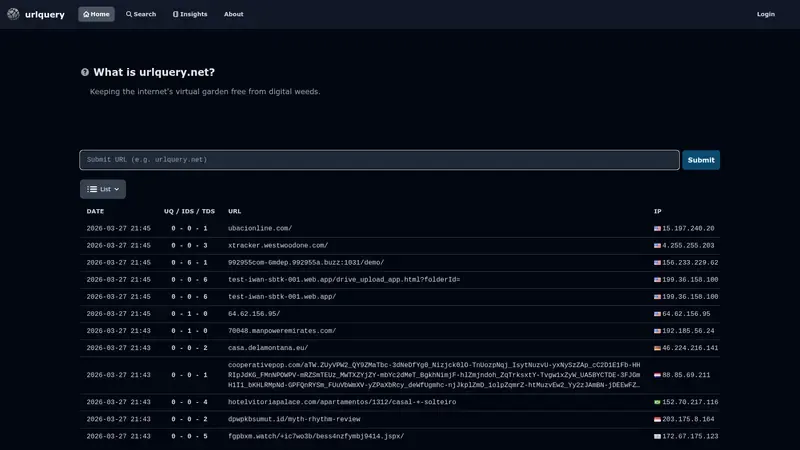
Task: Click the Submit button
Action: (701, 160)
